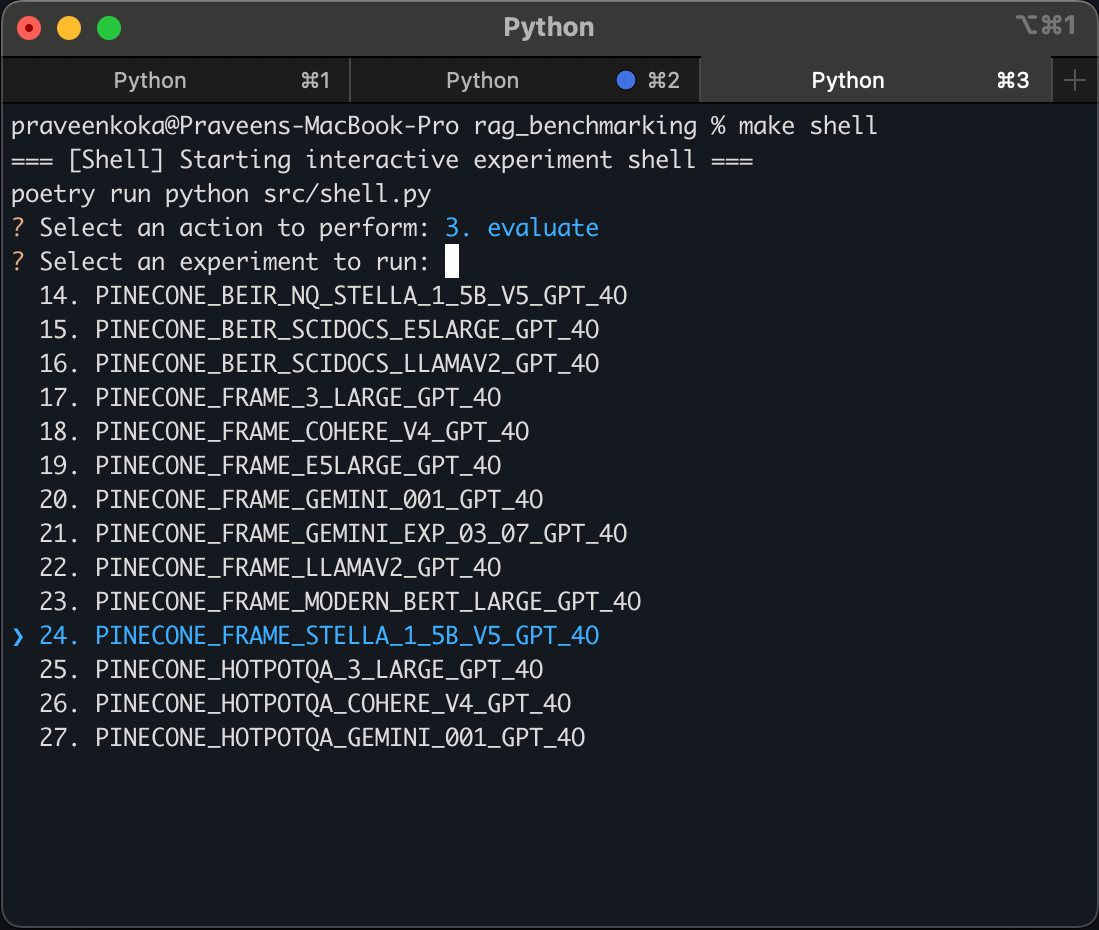Select experiment 22 PINECONE_FRAME_LLAMAV2_GPT_4O

click(270, 568)
